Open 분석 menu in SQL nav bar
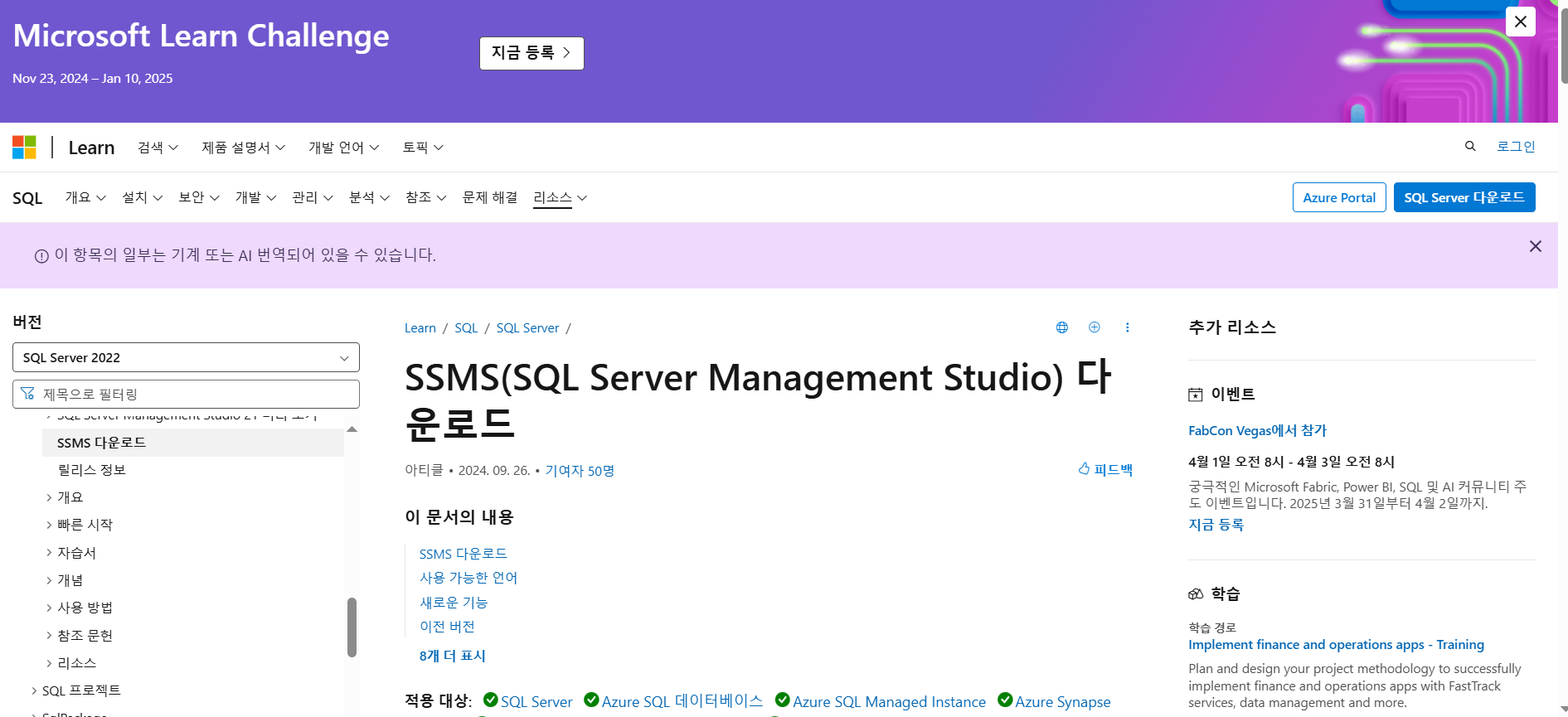The image size is (1568, 717). [369, 197]
